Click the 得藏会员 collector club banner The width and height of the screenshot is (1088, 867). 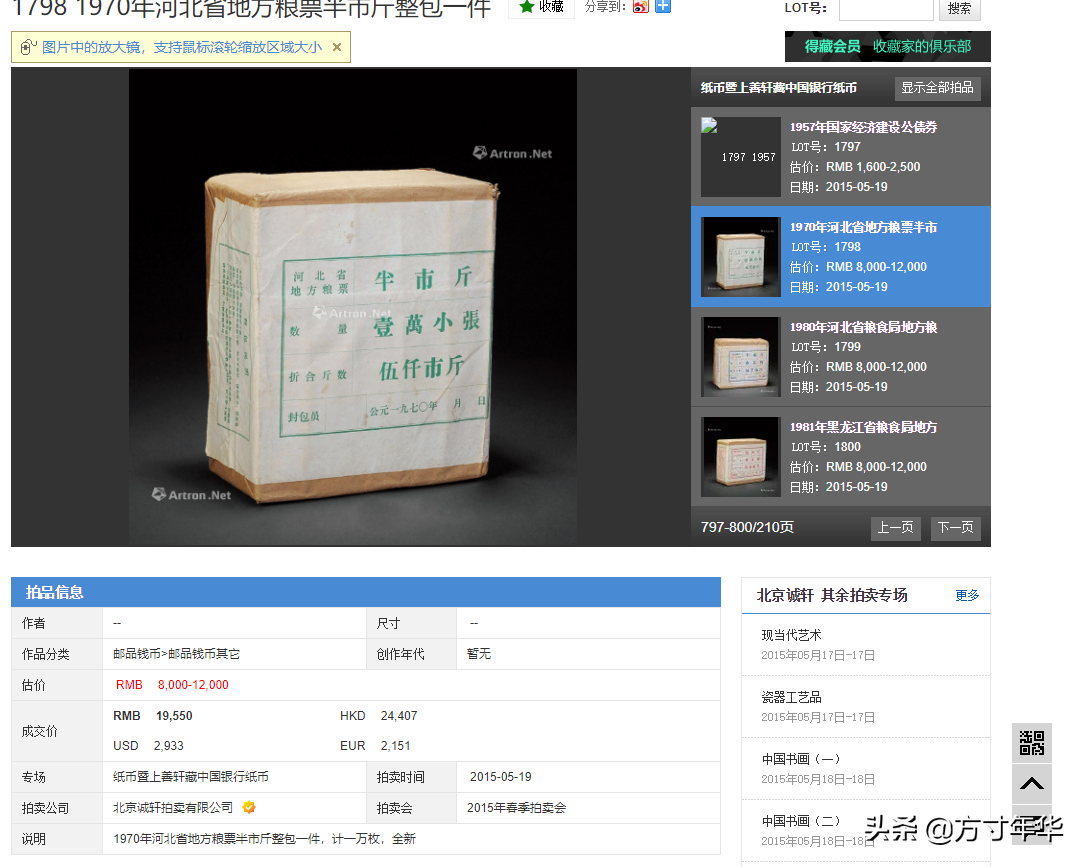887,47
